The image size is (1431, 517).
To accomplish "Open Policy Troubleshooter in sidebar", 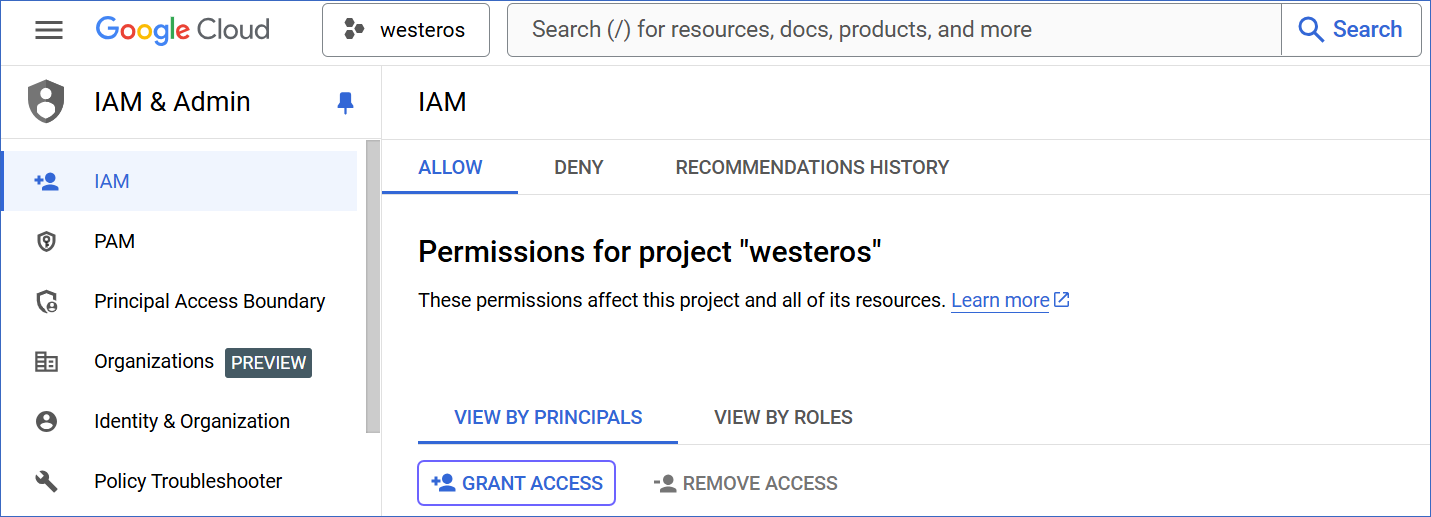I will pyautogui.click(x=180, y=481).
